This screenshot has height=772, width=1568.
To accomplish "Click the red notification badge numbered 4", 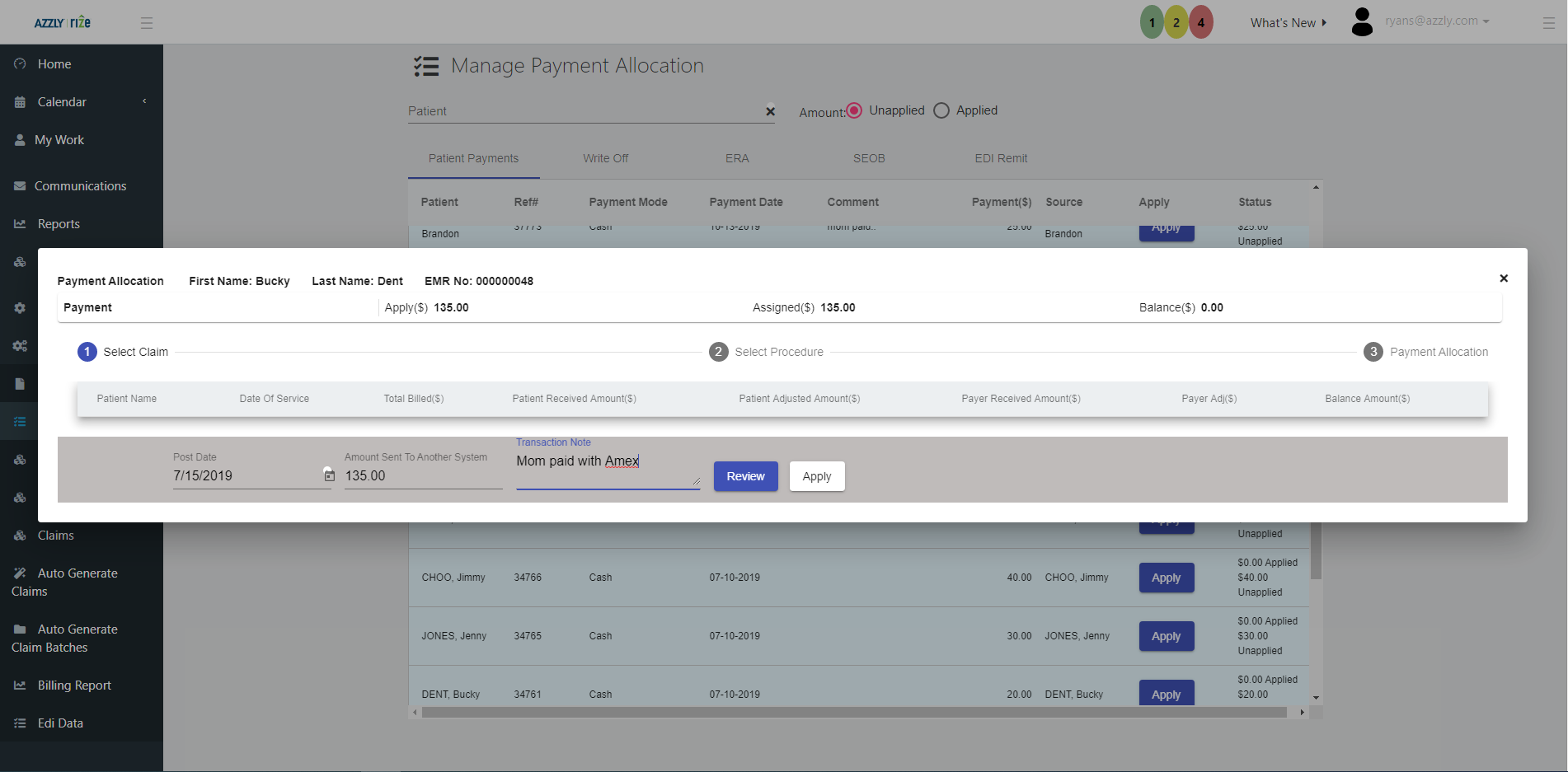I will 1201,22.
